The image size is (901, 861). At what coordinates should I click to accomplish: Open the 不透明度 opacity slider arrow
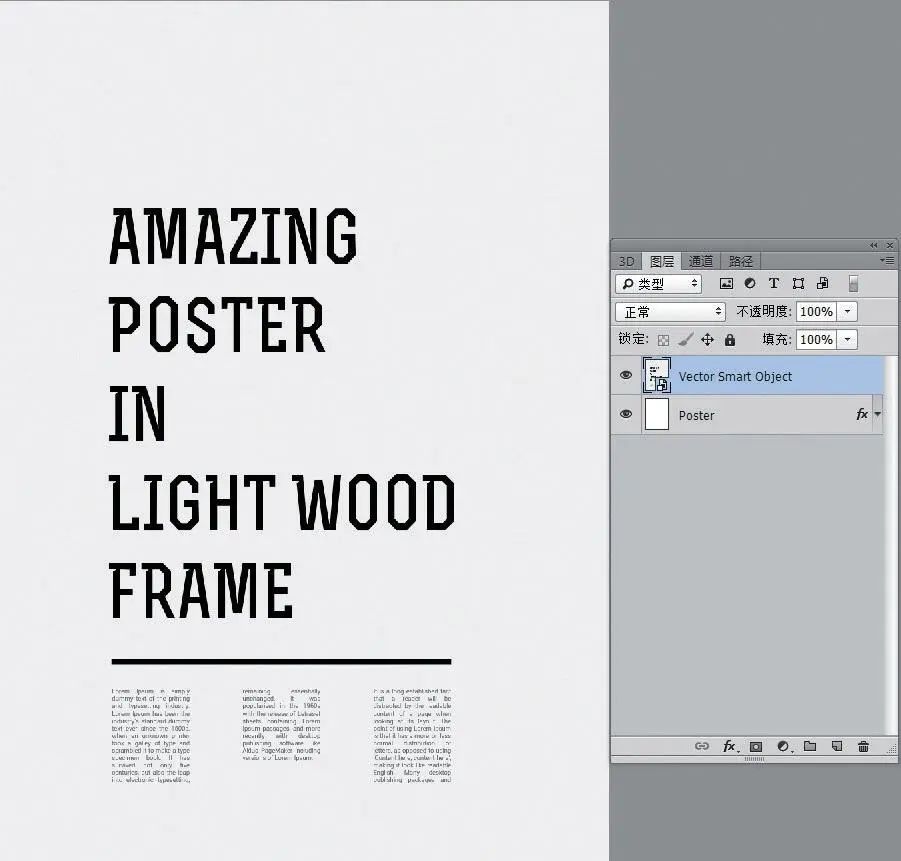847,312
